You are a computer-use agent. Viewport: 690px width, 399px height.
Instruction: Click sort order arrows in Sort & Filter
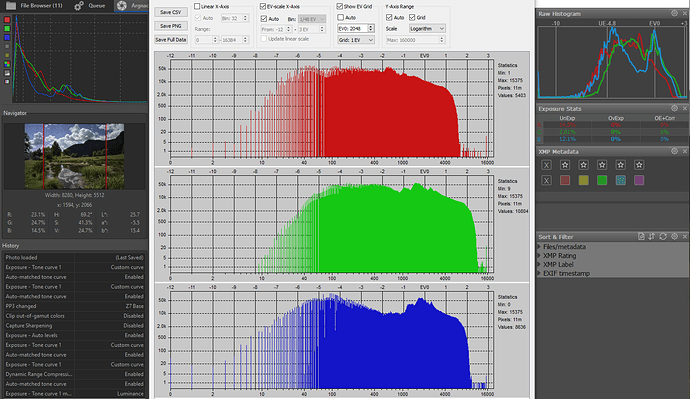coord(652,237)
